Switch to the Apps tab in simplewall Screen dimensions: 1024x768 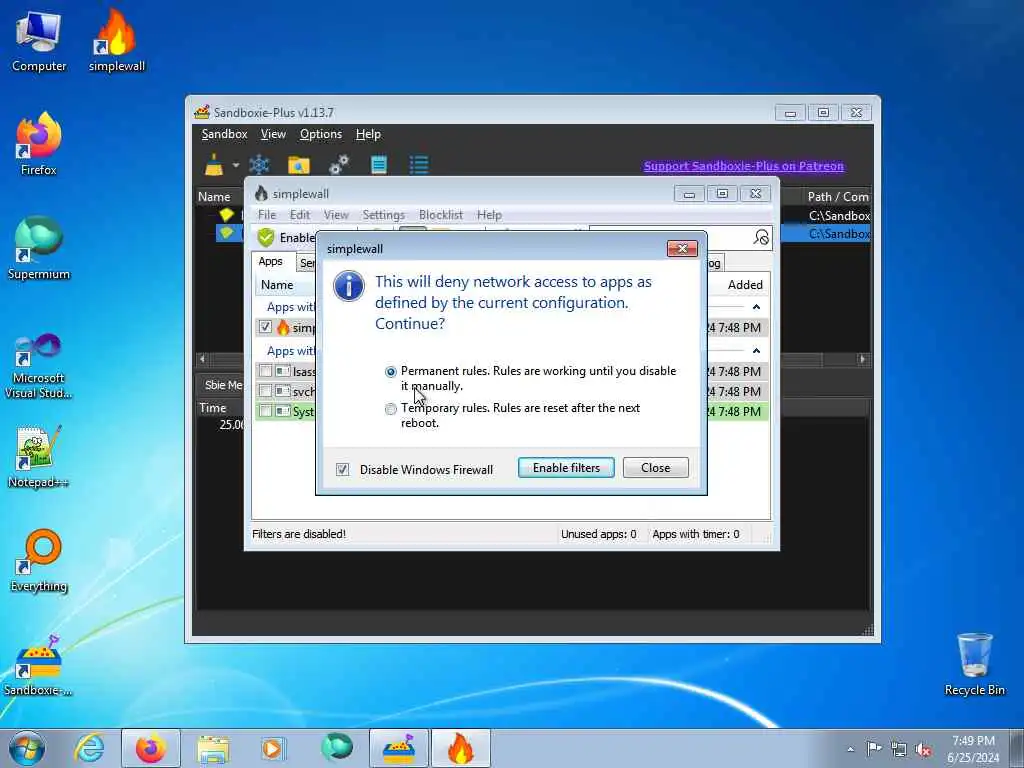(x=270, y=261)
